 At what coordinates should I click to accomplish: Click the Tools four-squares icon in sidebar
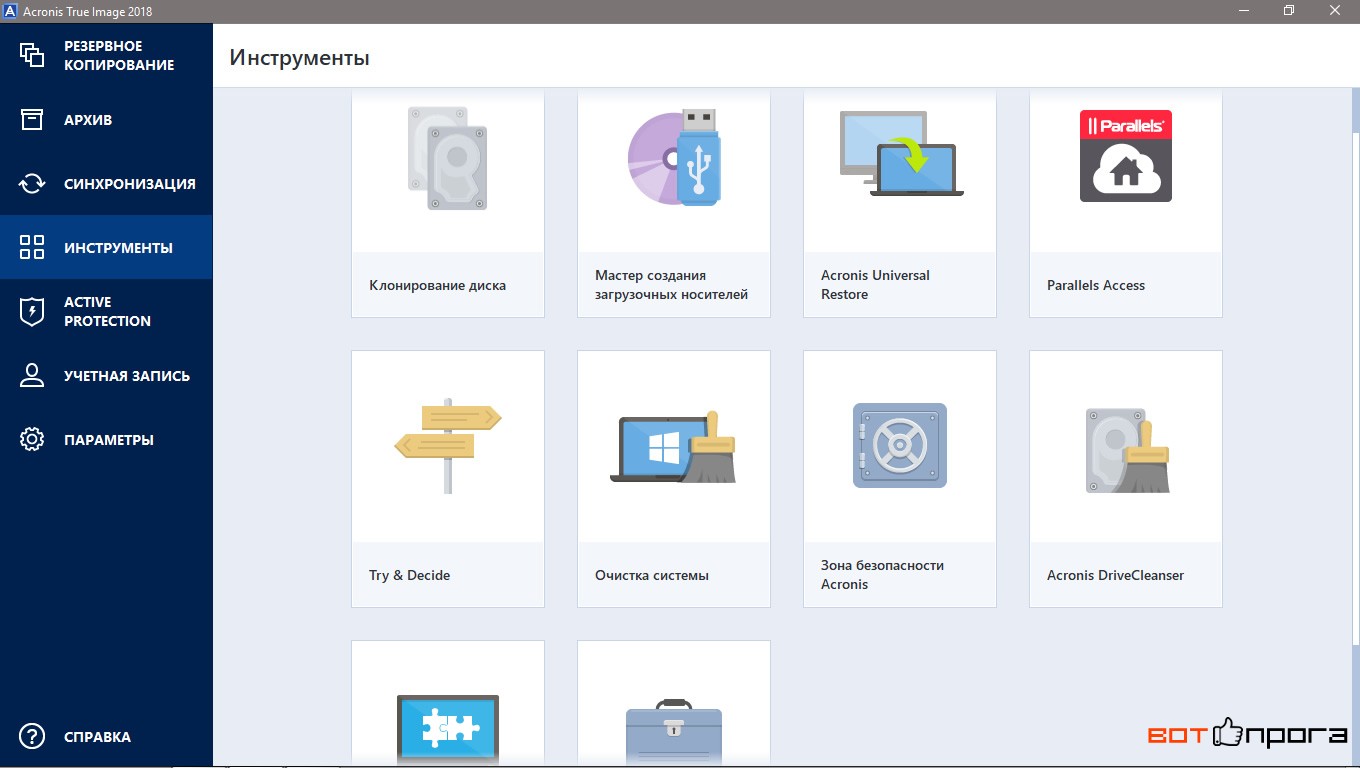coord(32,247)
